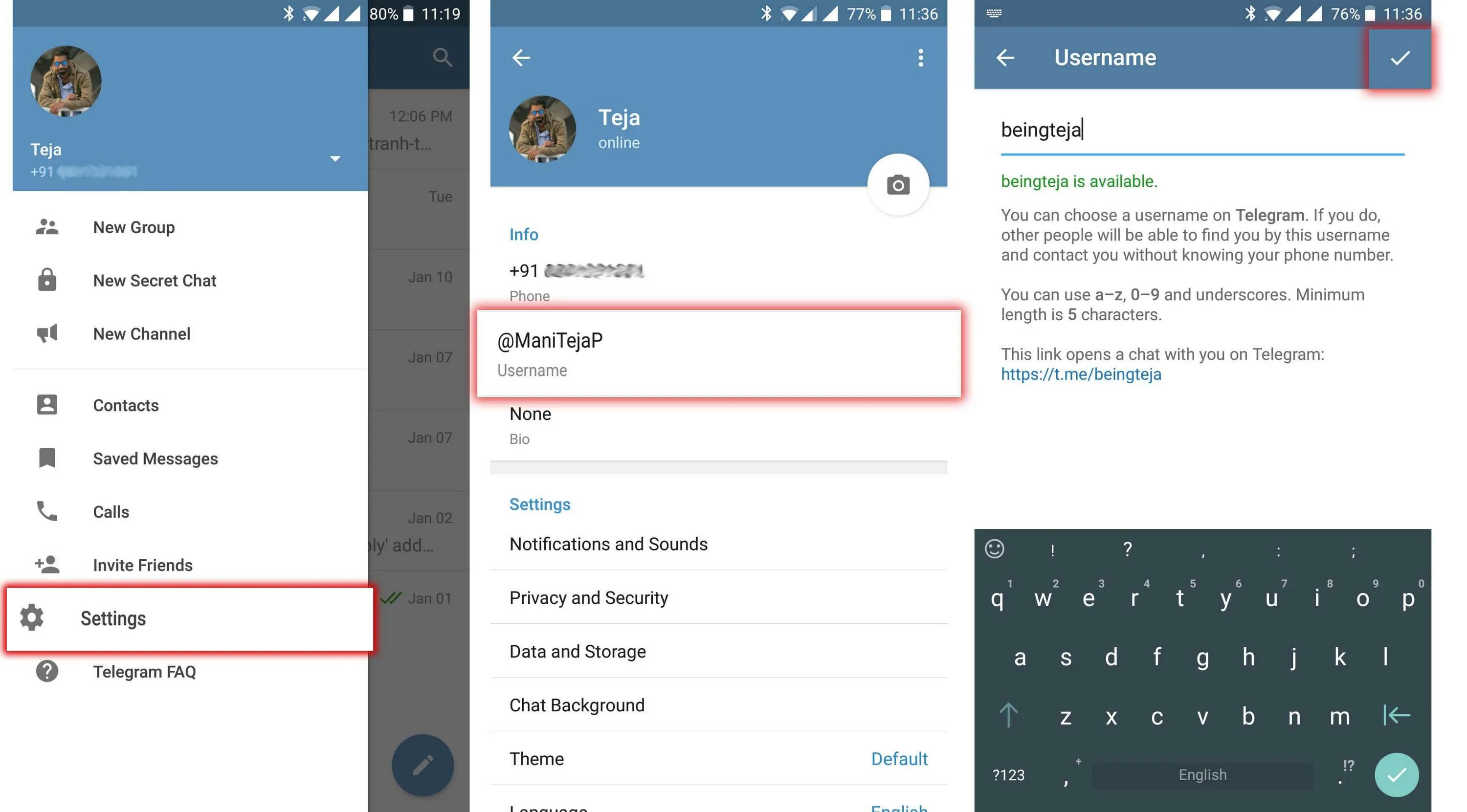This screenshot has width=1467, height=812.
Task: Select Notifications and Sounds option
Action: click(x=608, y=545)
